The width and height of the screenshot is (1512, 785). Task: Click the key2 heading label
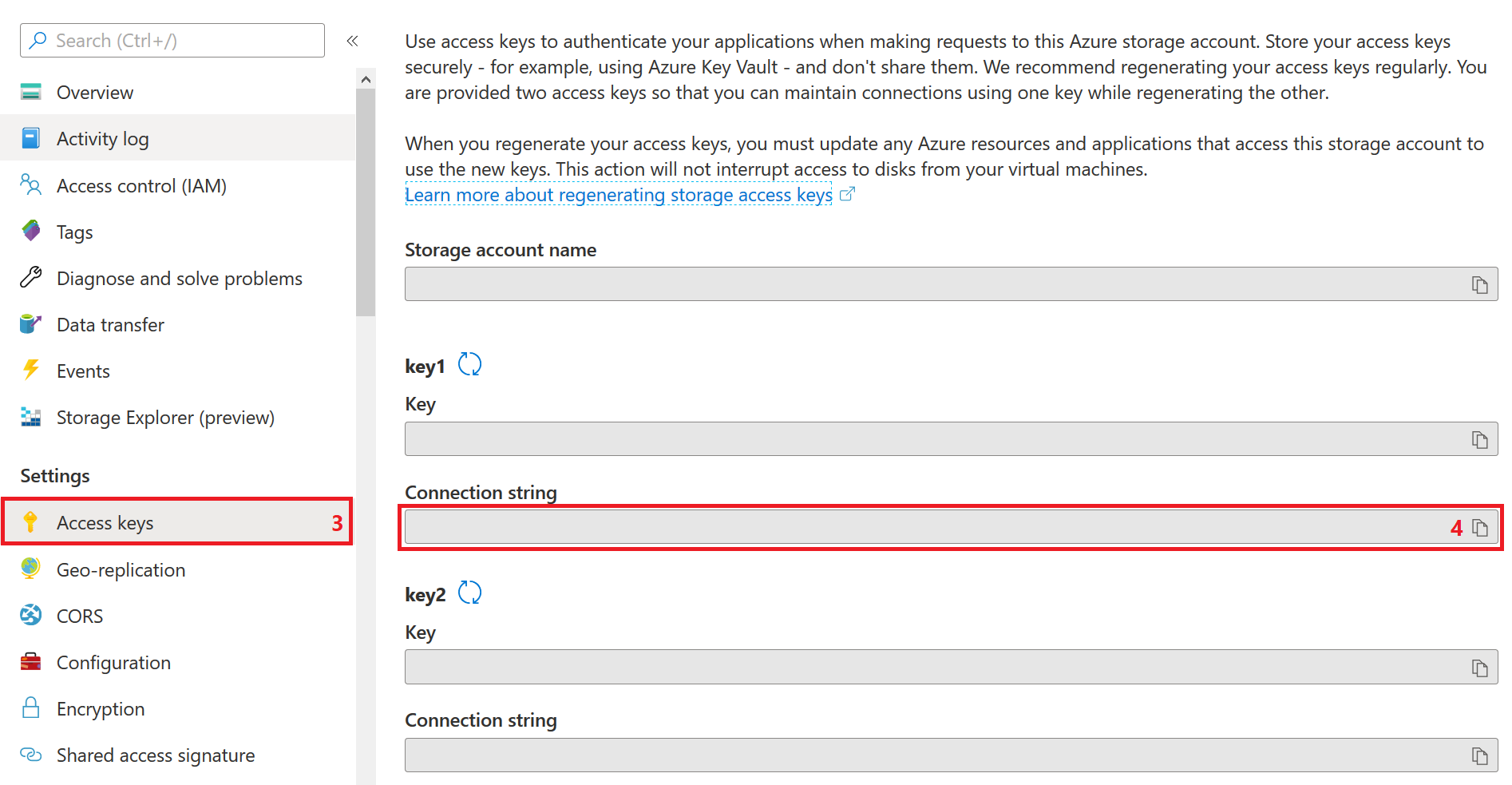[x=425, y=595]
